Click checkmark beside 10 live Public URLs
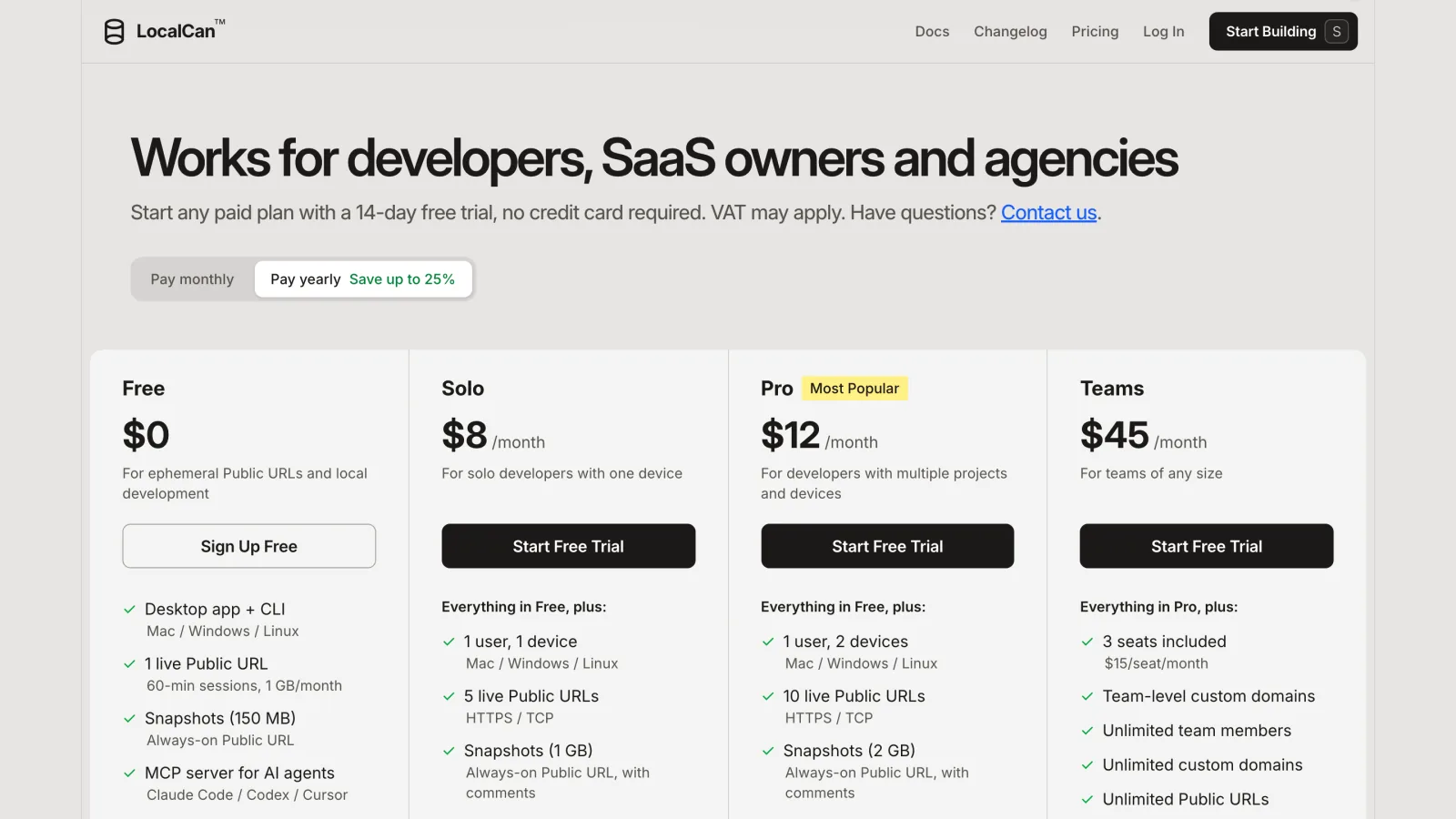The width and height of the screenshot is (1456, 819). [x=768, y=696]
